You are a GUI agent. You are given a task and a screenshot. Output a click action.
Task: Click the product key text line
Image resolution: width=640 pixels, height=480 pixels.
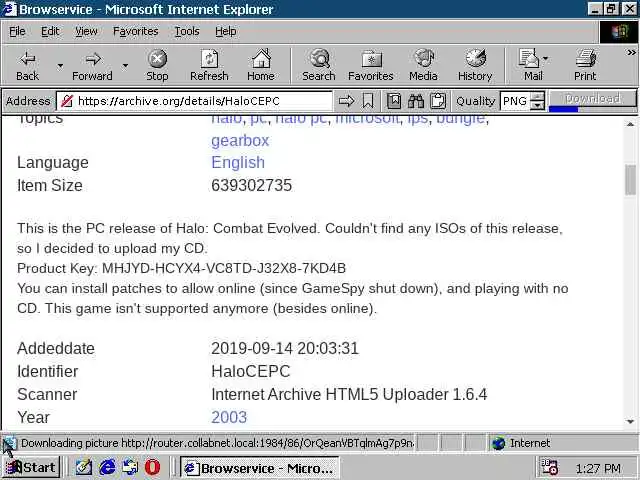coord(182,268)
